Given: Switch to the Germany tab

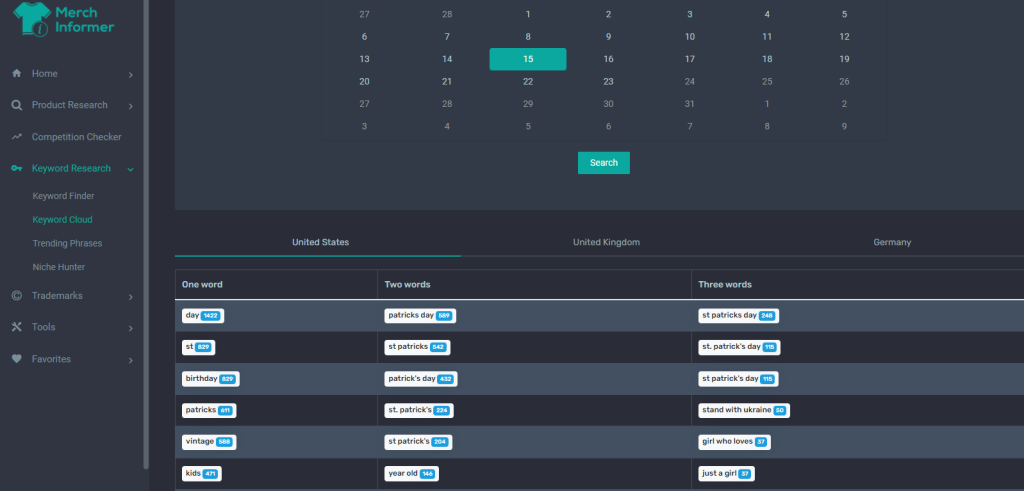Looking at the screenshot, I should coord(892,242).
